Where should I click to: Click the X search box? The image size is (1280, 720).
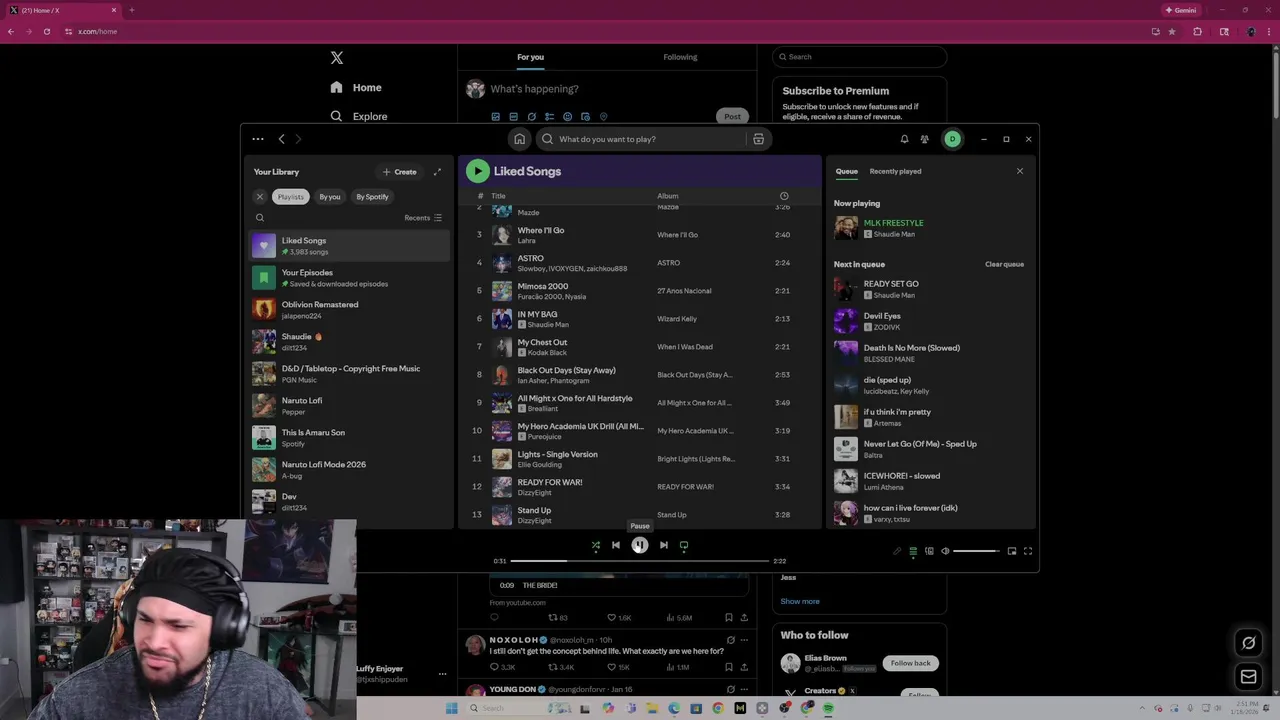tap(859, 57)
